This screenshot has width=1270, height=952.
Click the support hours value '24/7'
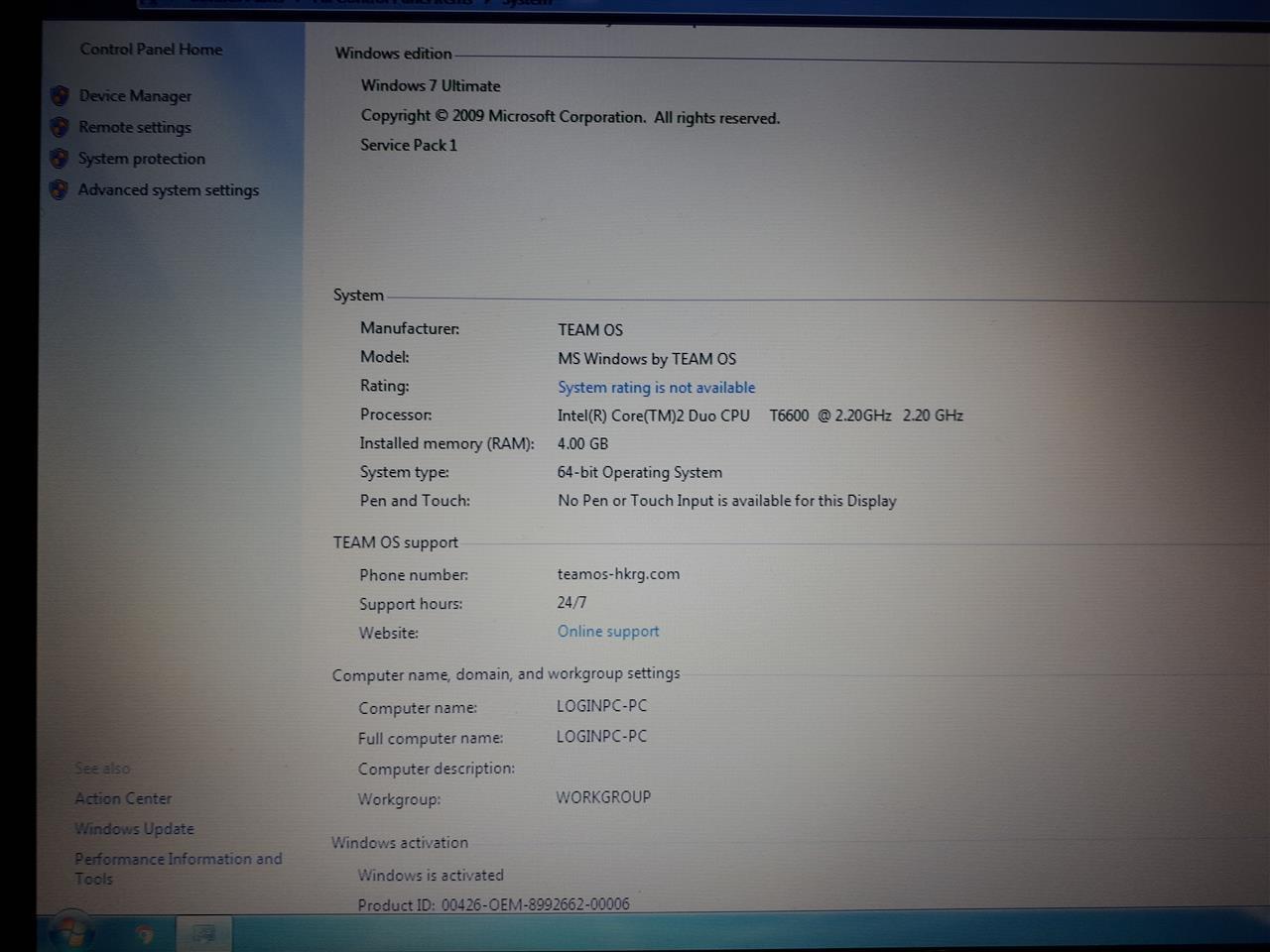(x=571, y=603)
